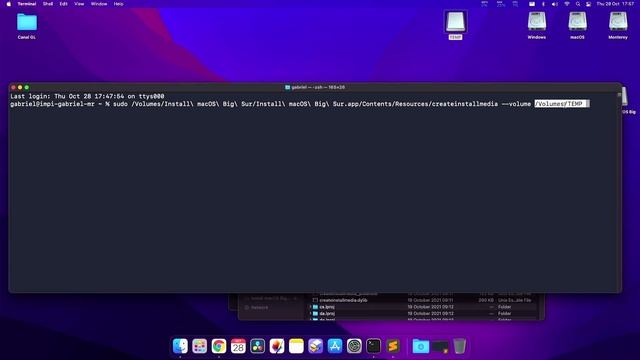The image size is (640, 360).
Task: Select the TEMP drive on desktop
Action: [x=456, y=25]
